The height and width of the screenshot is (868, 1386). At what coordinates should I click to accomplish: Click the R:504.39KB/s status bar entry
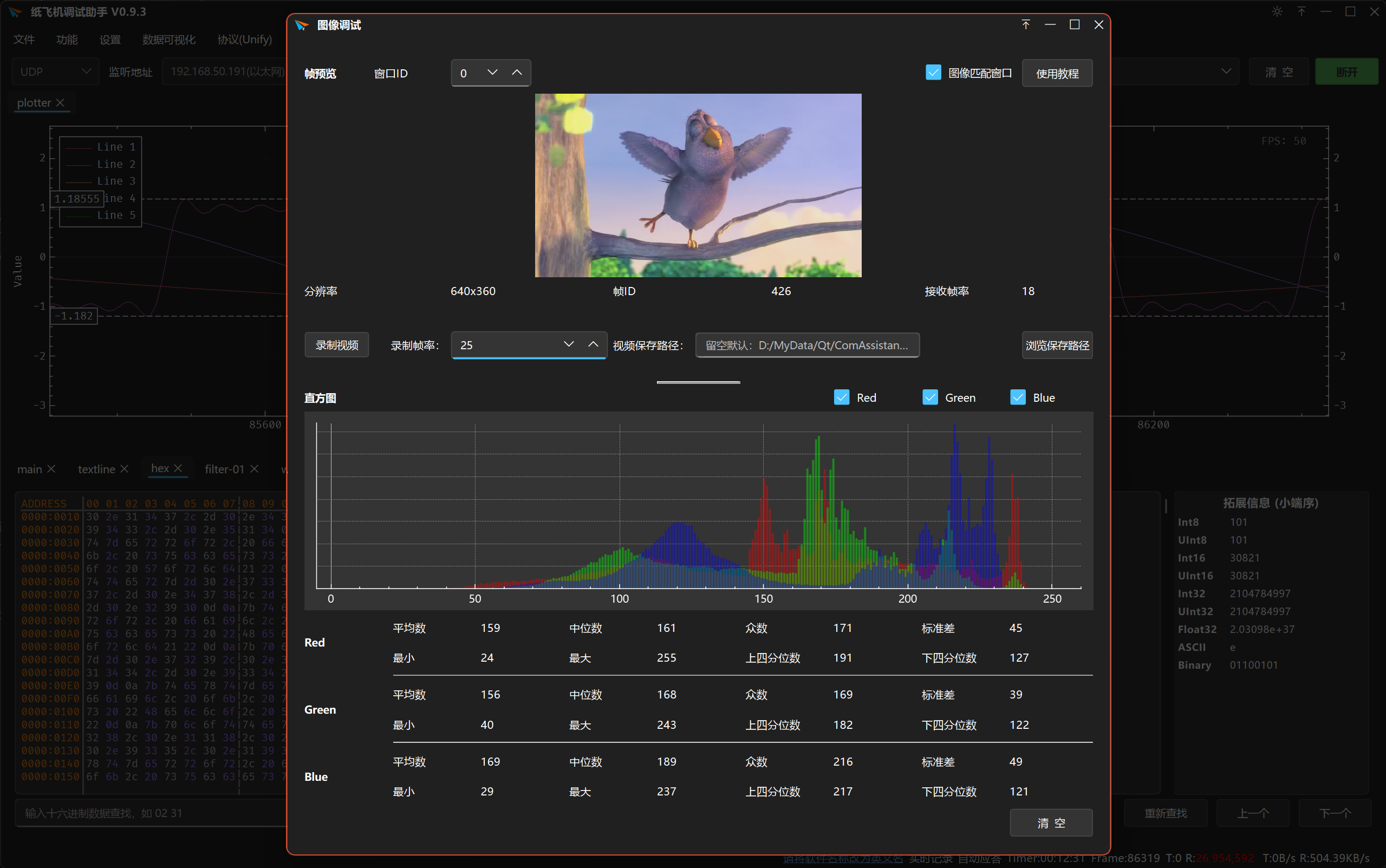coord(1335,858)
